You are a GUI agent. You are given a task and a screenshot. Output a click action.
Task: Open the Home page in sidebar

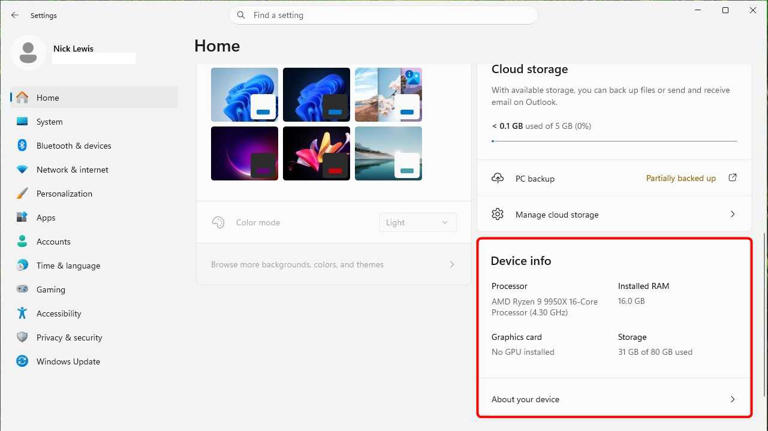(94, 97)
